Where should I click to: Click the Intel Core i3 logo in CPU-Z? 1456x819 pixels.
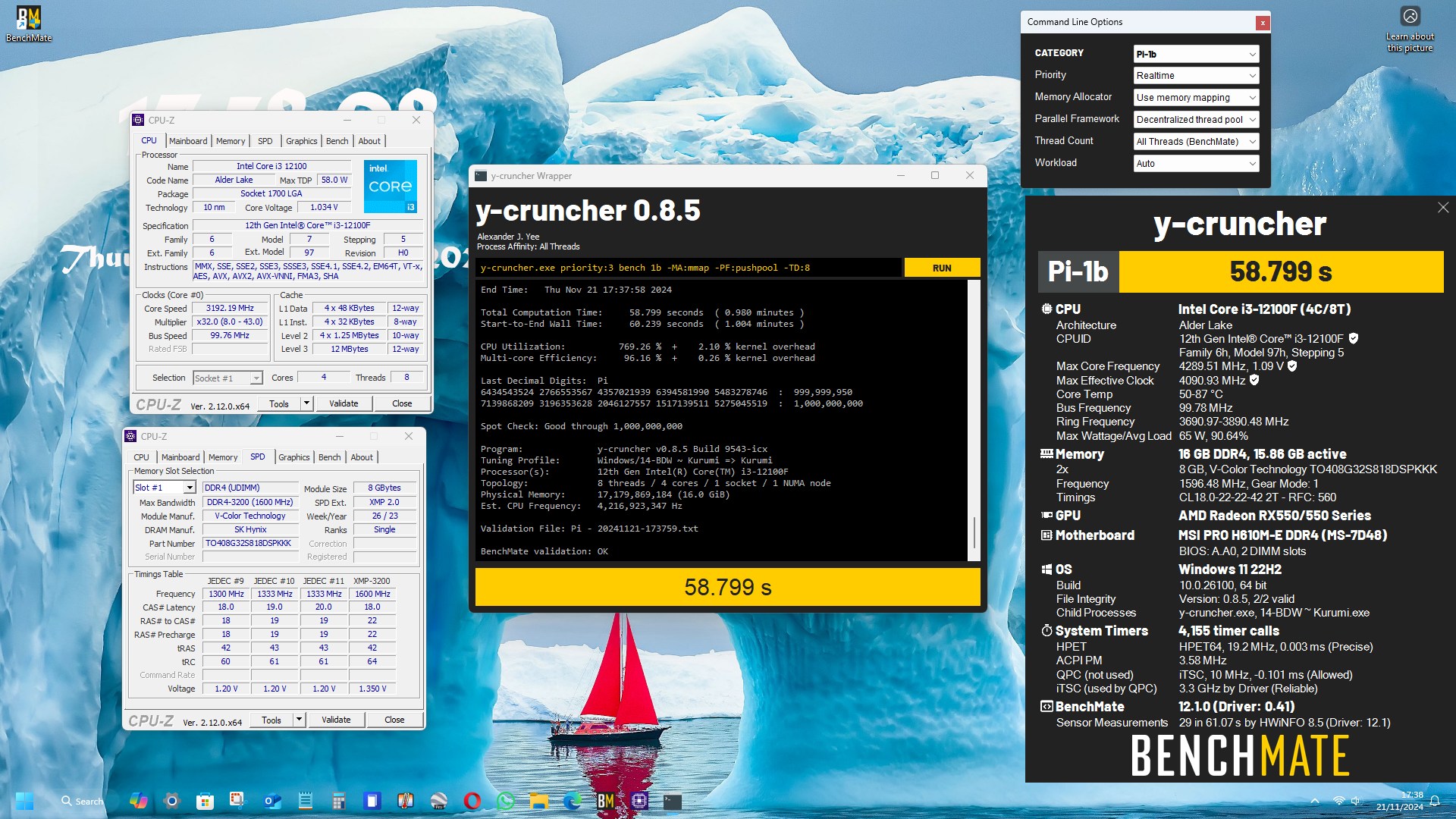(391, 186)
